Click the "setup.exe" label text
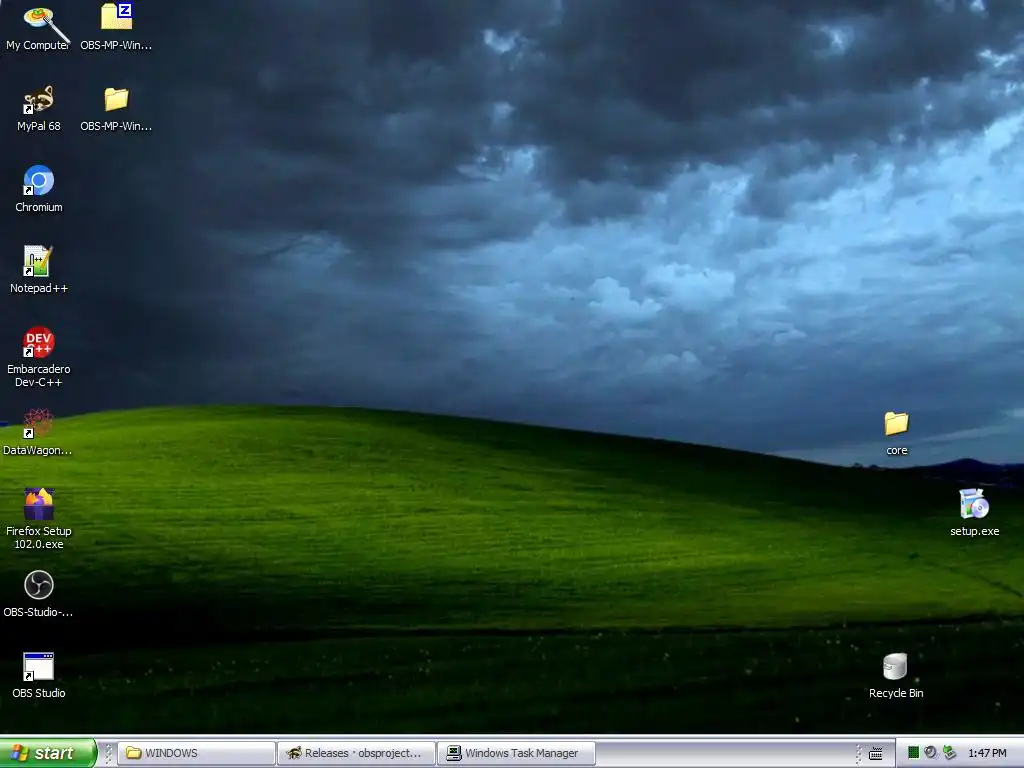This screenshot has width=1024, height=768. [x=974, y=531]
